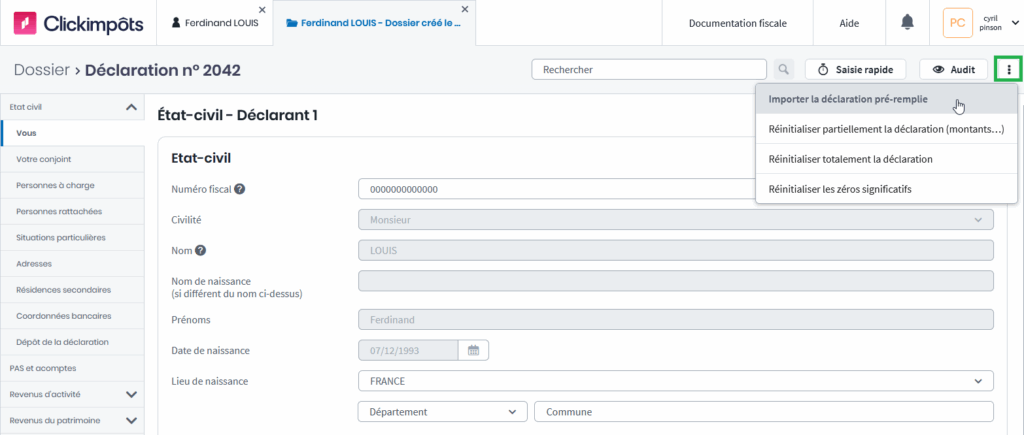Collapse the Etat civil sidebar section
Image resolution: width=1024 pixels, height=435 pixels.
[x=131, y=107]
